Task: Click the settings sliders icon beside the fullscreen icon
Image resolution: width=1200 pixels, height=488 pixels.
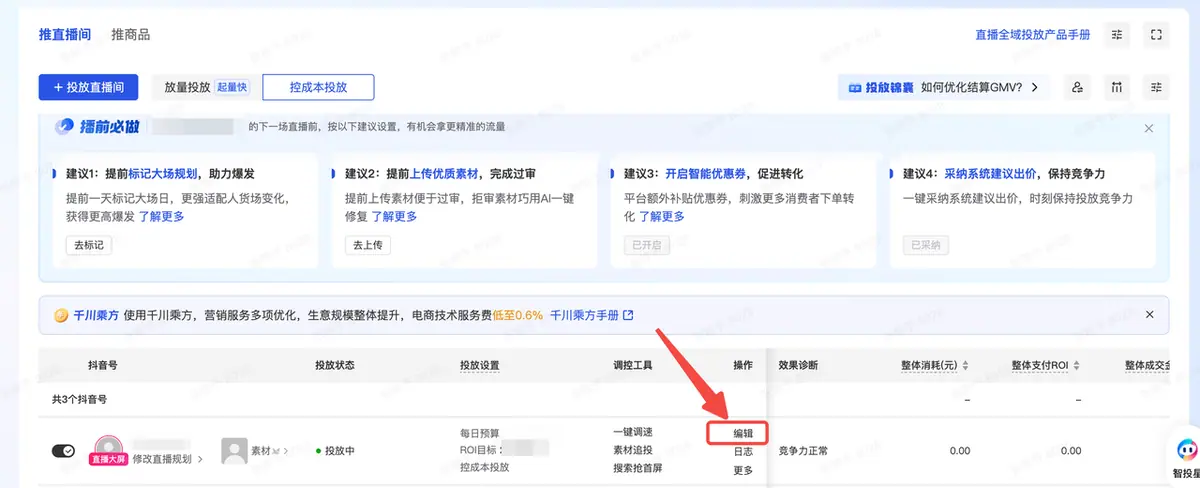Action: (x=1117, y=35)
